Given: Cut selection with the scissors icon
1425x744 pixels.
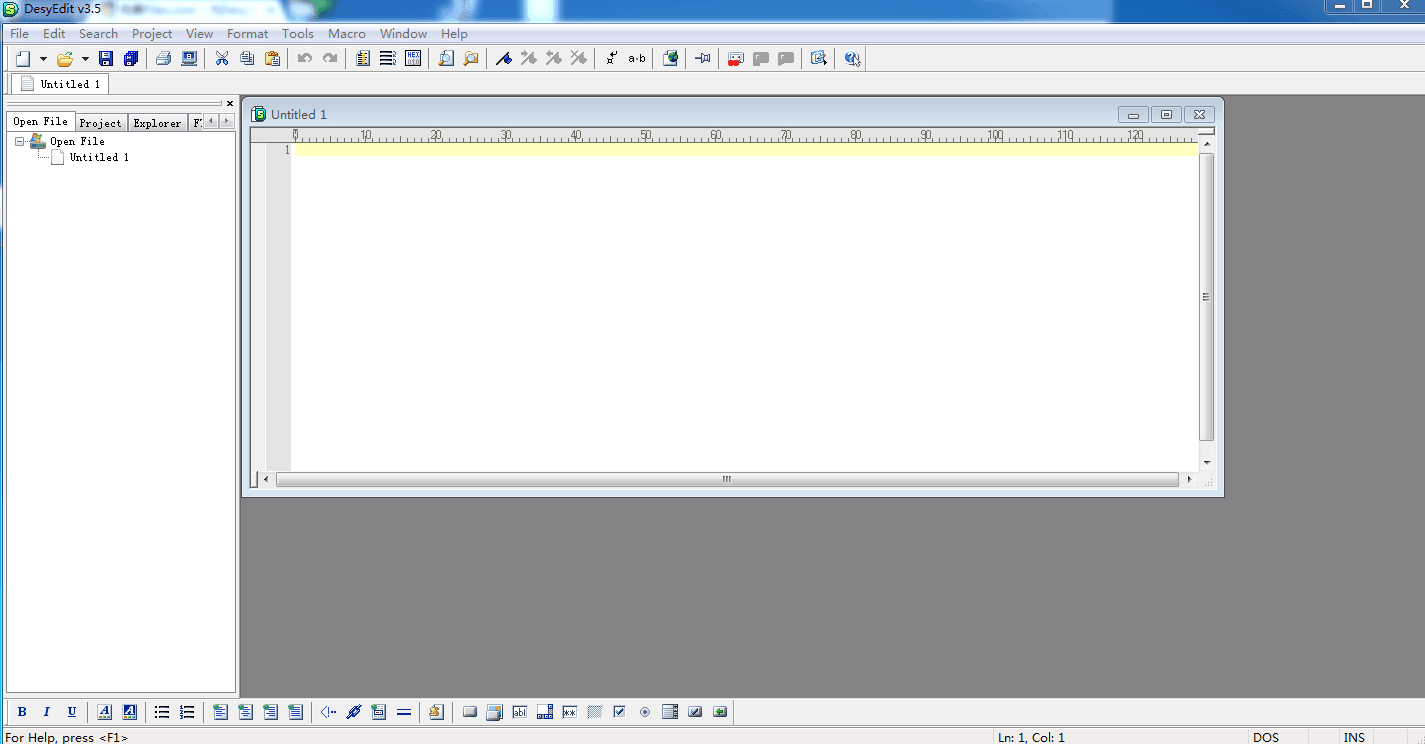Looking at the screenshot, I should 222,59.
